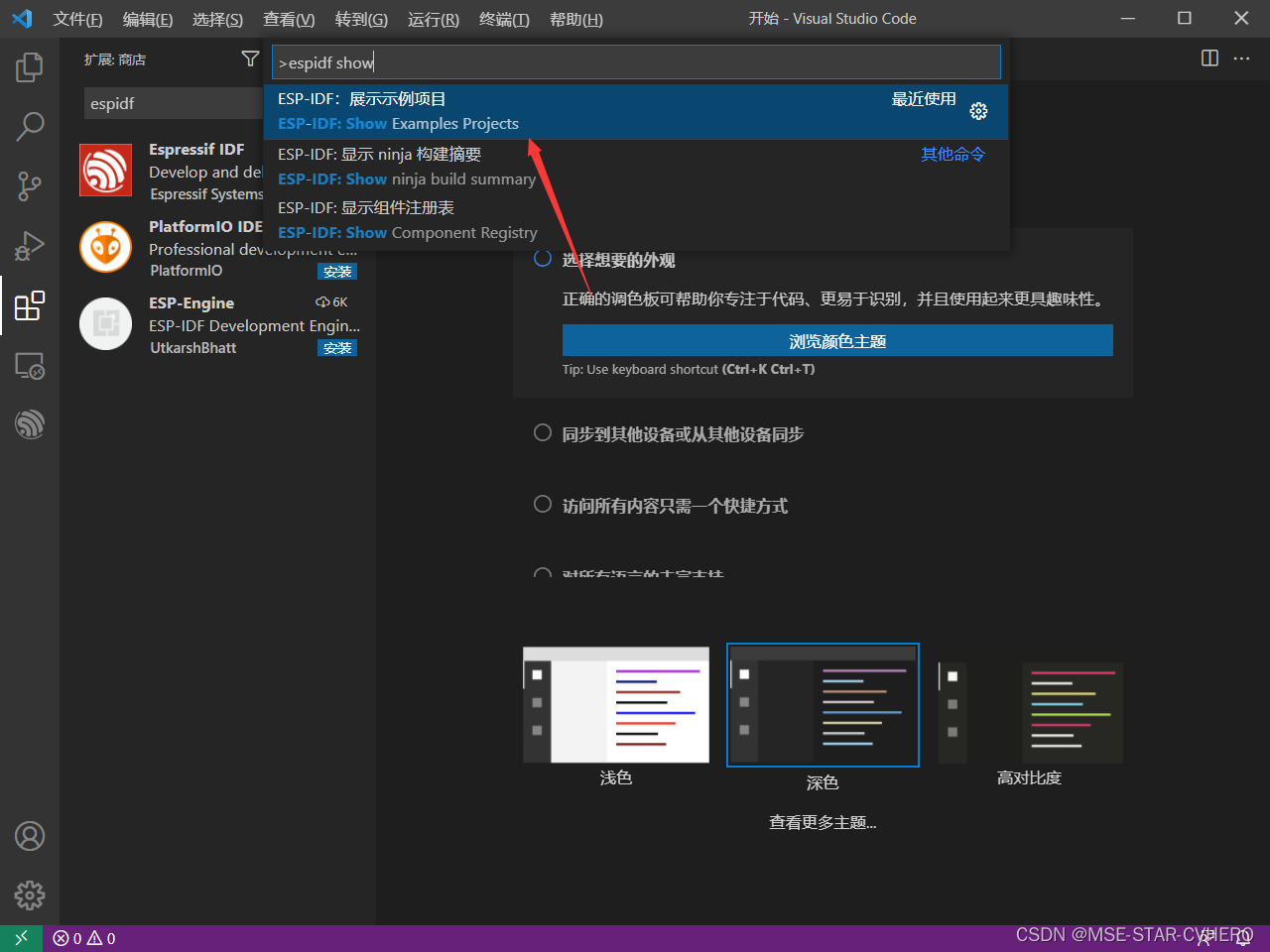Open the 运行(R) menu
Image resolution: width=1270 pixels, height=952 pixels.
(434, 19)
